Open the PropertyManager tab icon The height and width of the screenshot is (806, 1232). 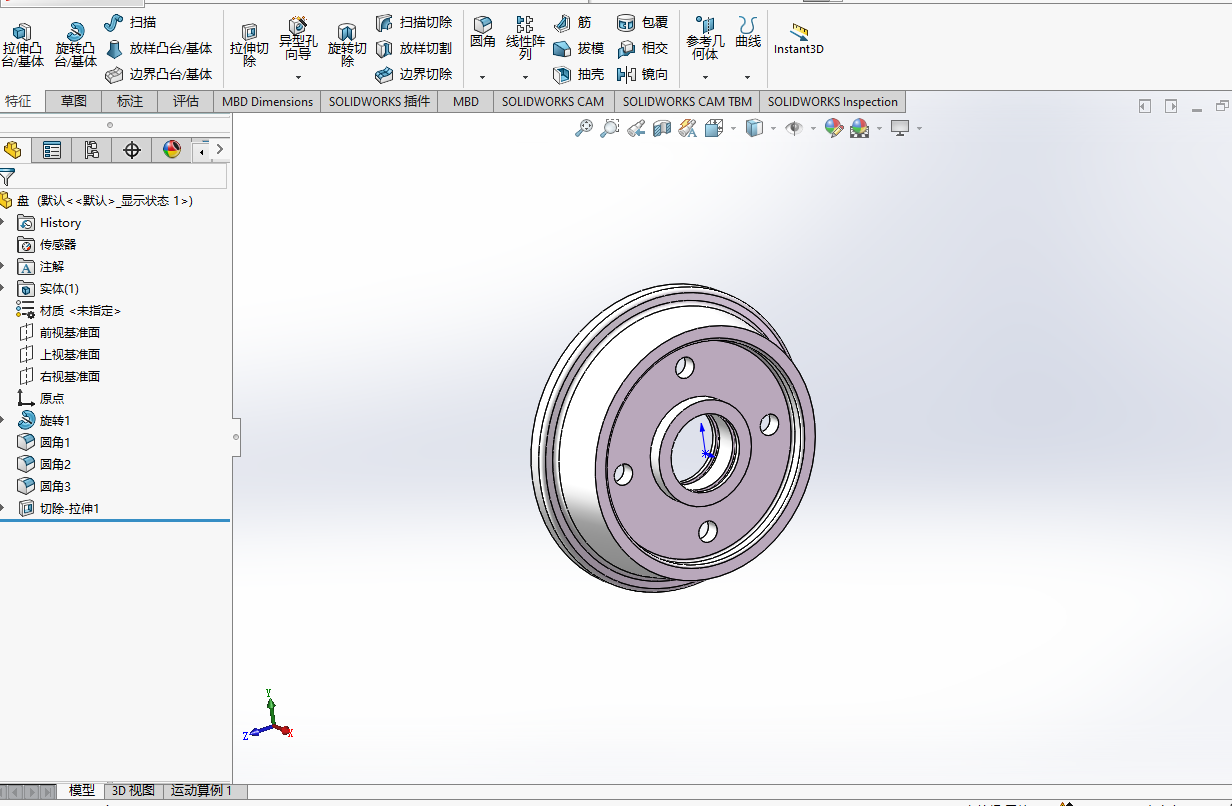click(x=52, y=150)
